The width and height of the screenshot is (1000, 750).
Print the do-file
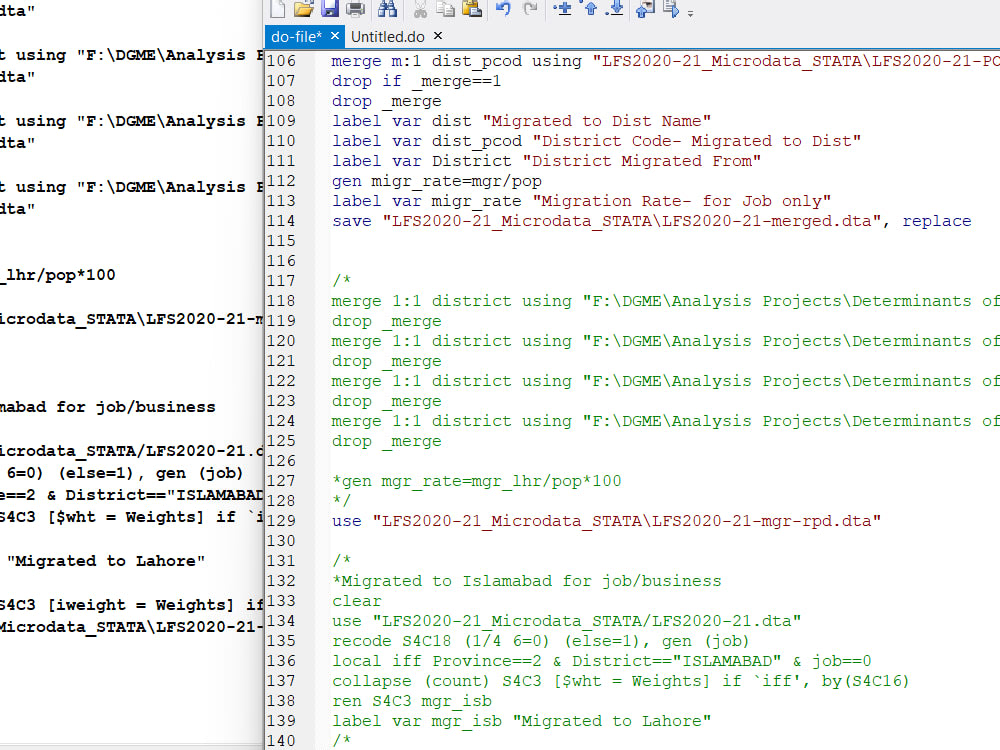(356, 11)
